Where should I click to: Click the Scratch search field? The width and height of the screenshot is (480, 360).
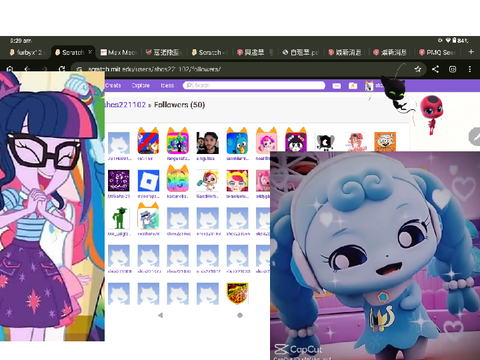point(254,85)
